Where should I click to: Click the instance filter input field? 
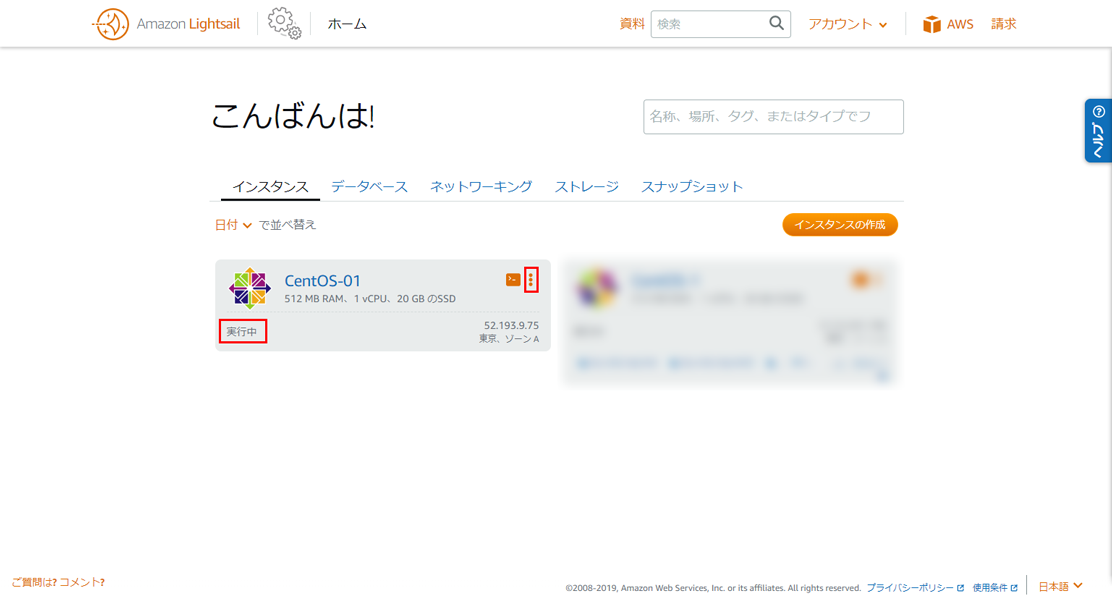click(773, 116)
